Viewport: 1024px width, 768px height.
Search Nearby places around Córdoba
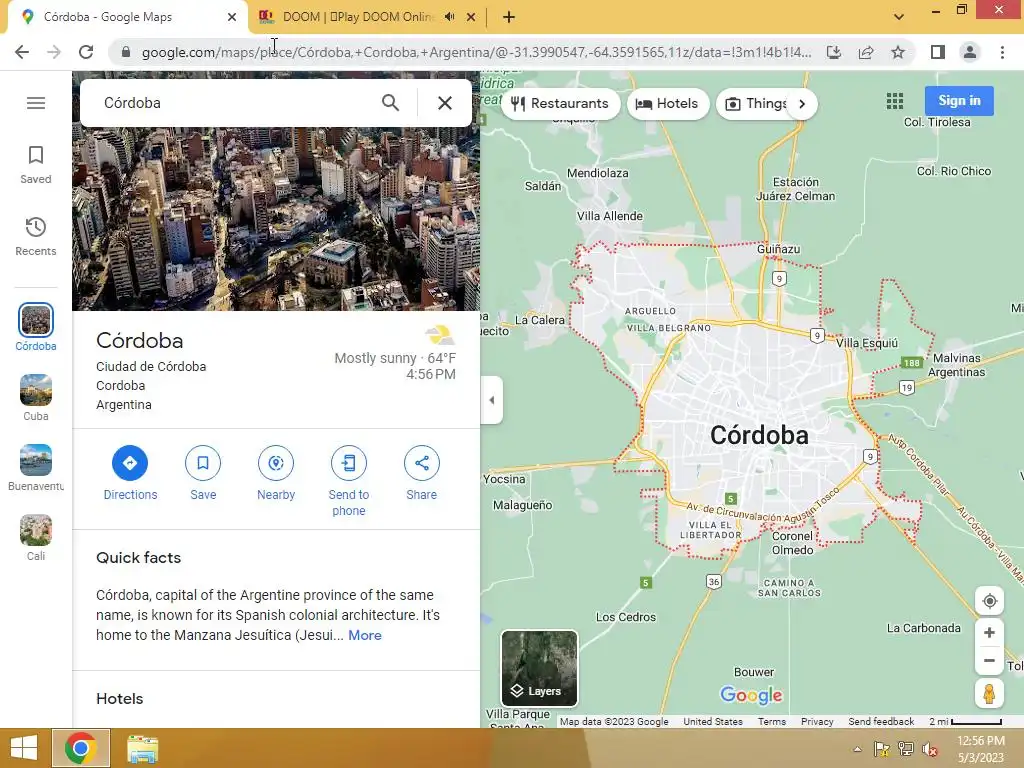276,473
